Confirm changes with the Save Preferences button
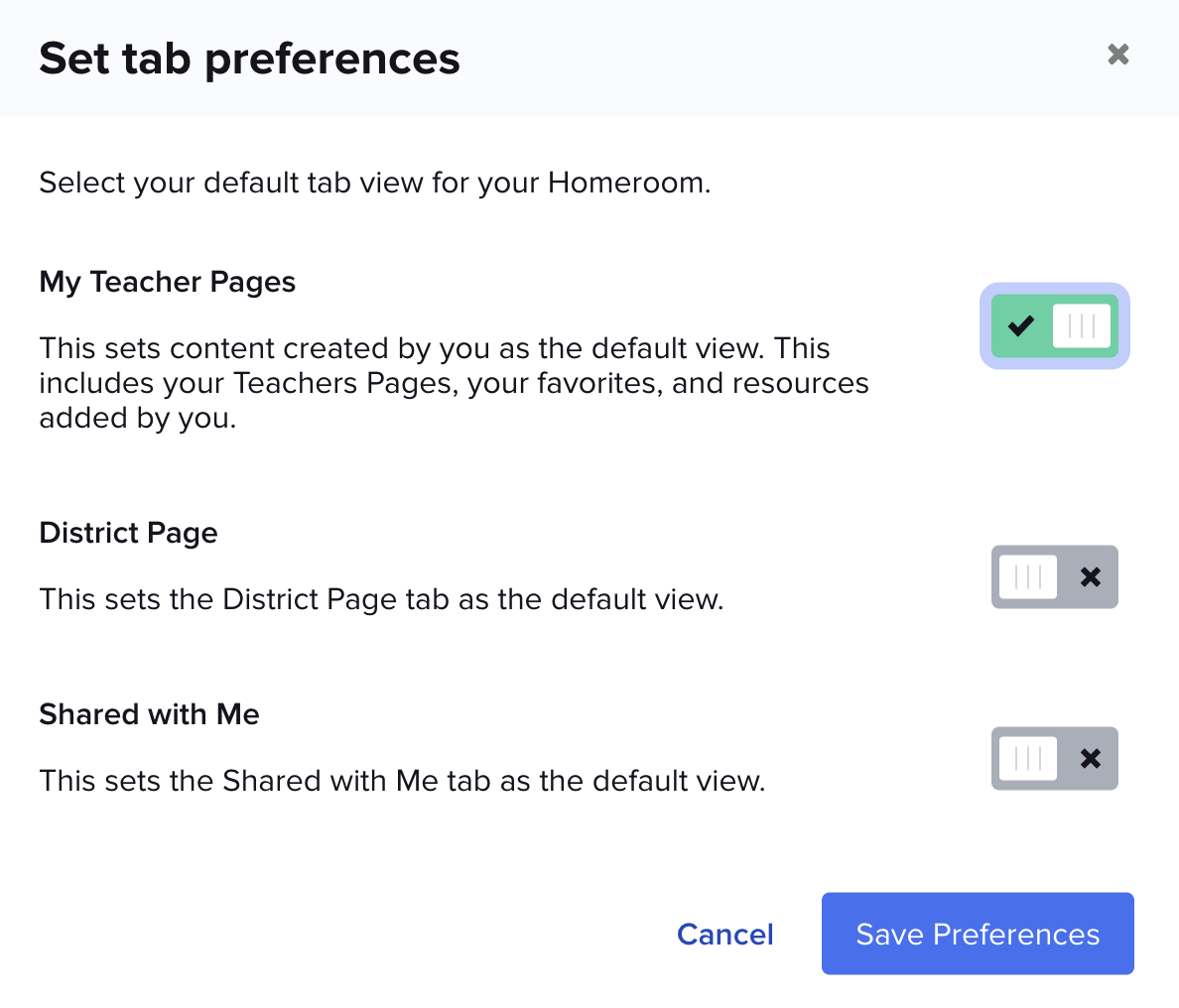This screenshot has height=1008, width=1179. pos(977,934)
